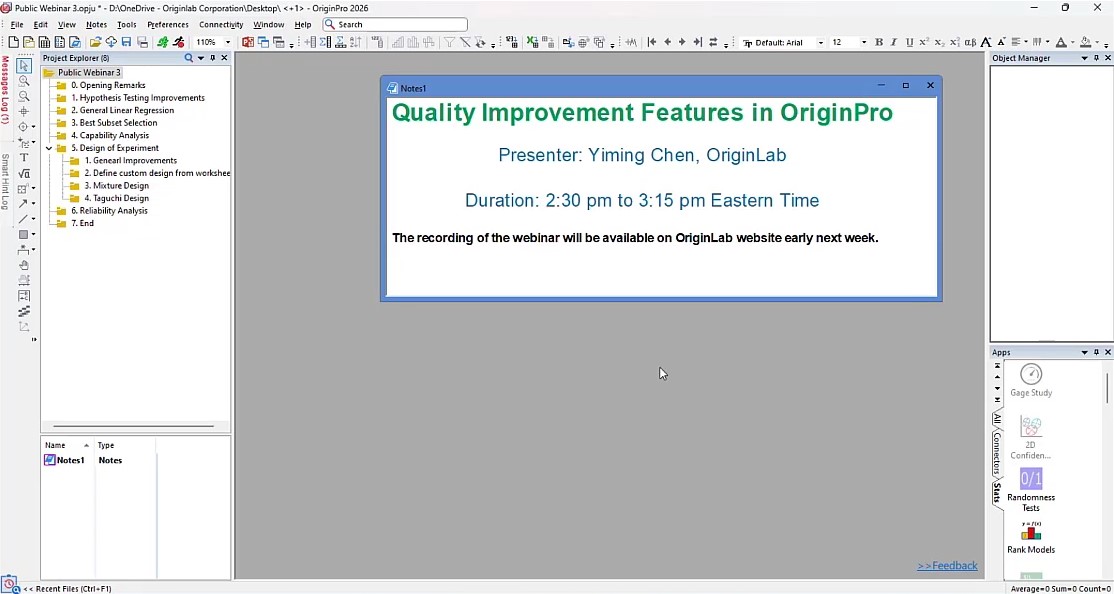This screenshot has height=594, width=1114.
Task: Toggle Bold formatting
Action: 879,42
